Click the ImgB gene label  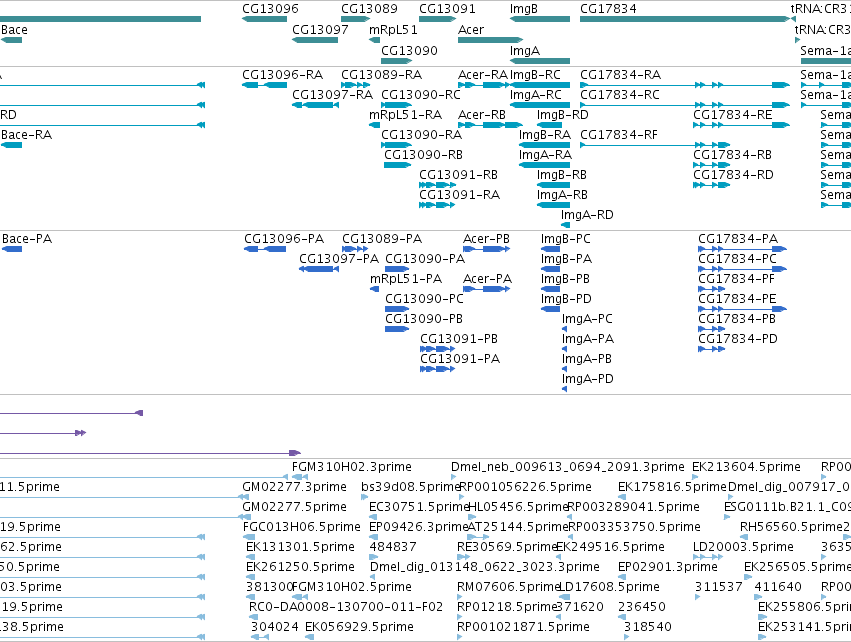click(x=524, y=9)
